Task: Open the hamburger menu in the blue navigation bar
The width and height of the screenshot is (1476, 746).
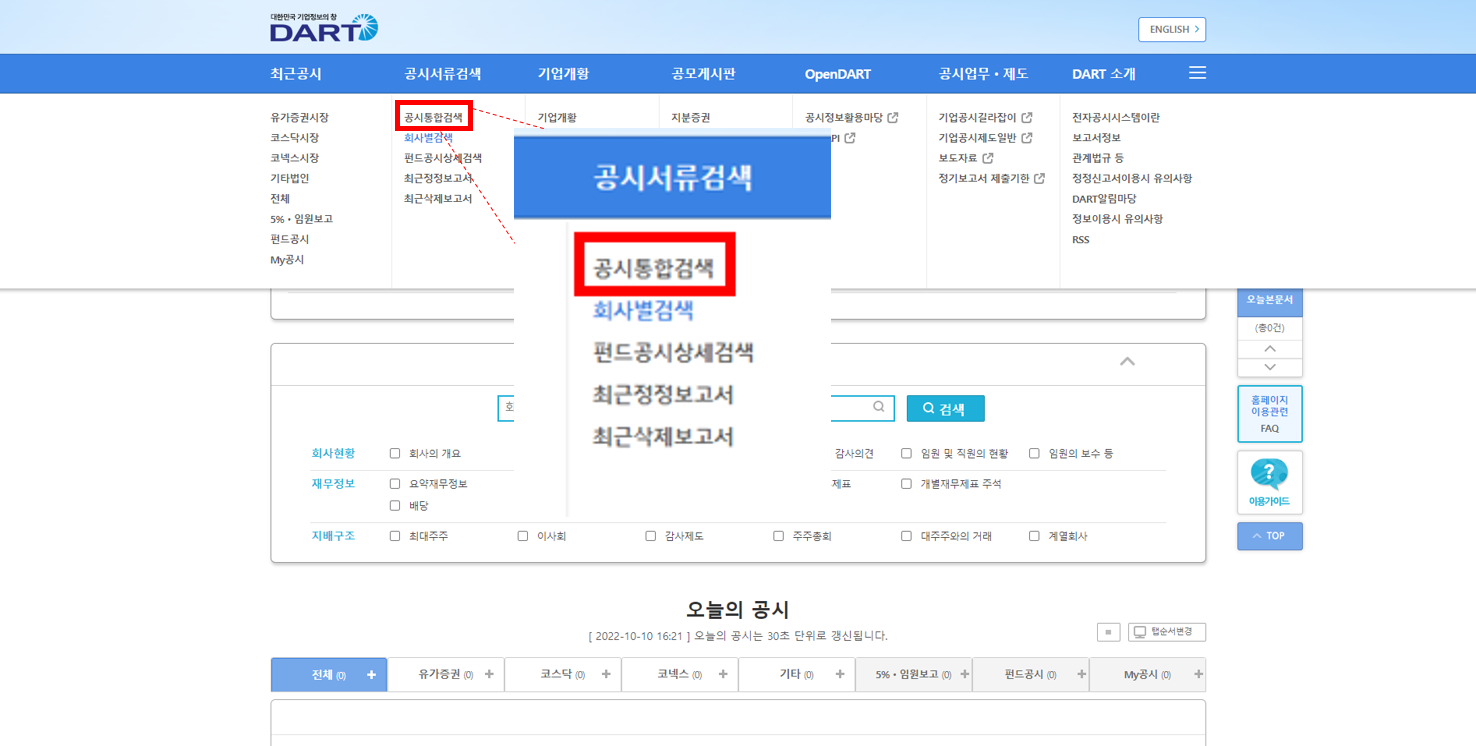Action: pyautogui.click(x=1197, y=73)
